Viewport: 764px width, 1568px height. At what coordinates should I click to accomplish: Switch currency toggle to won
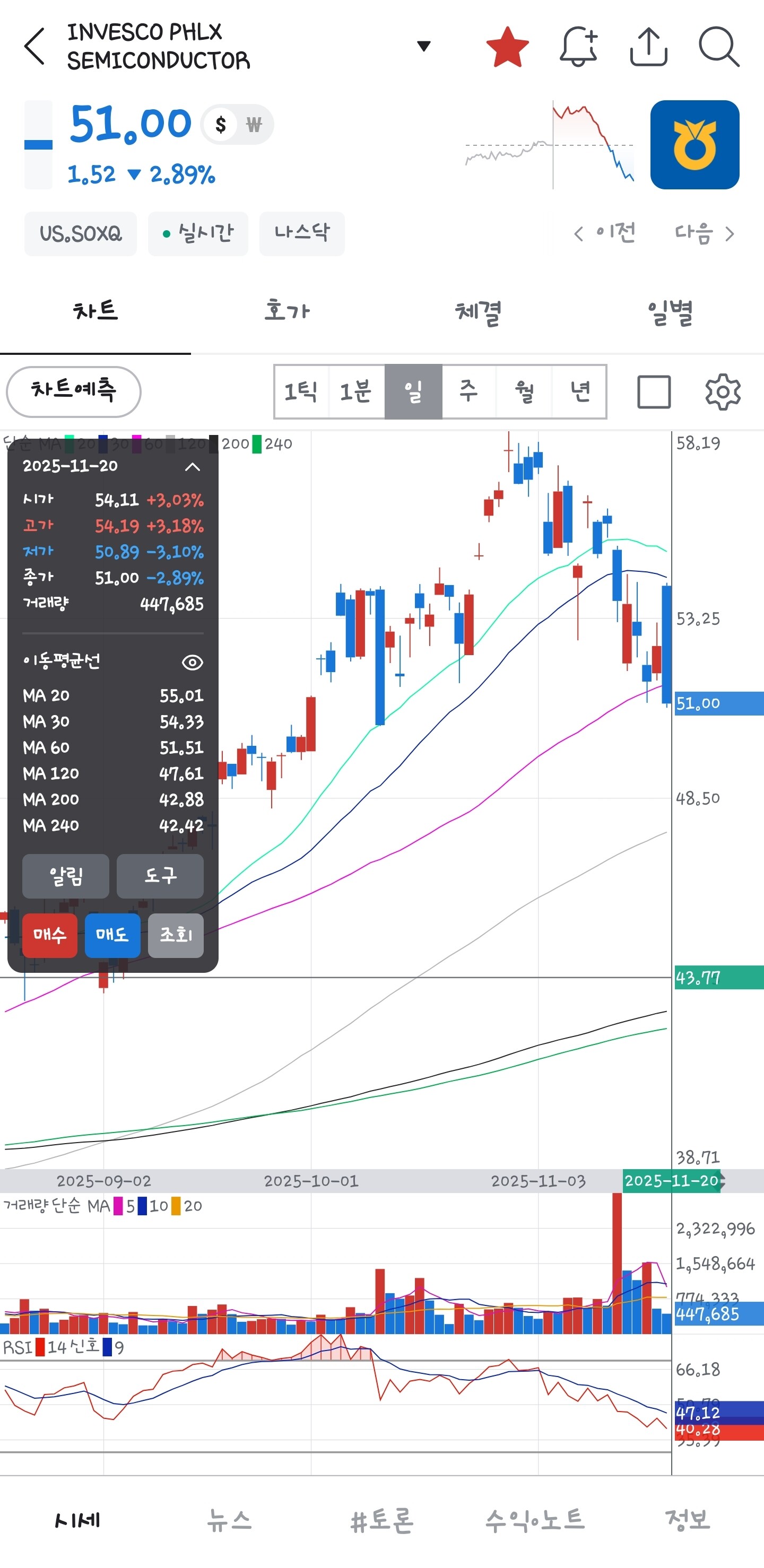[x=254, y=125]
